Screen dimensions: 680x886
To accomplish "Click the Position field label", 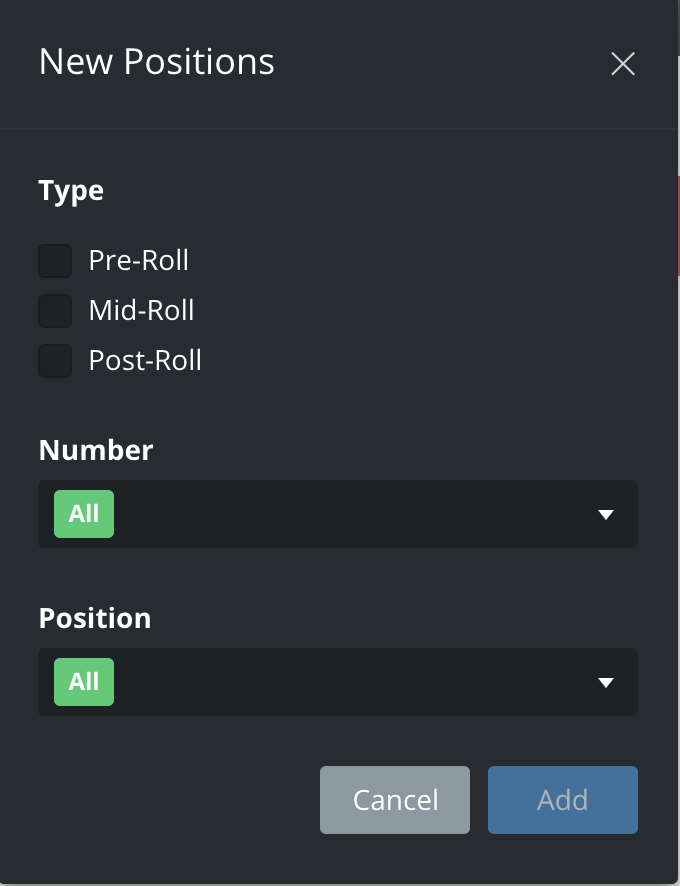I will (95, 618).
